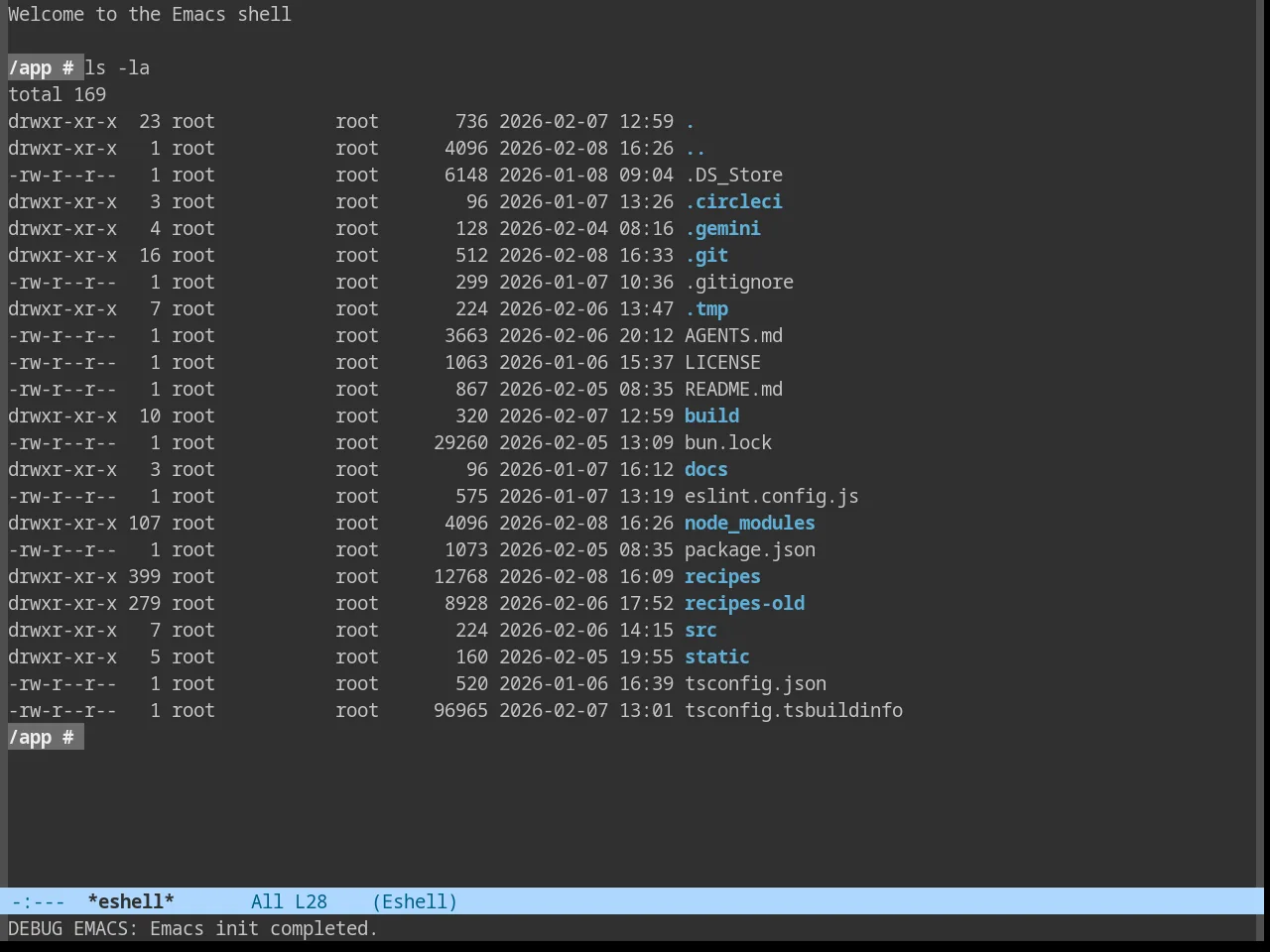This screenshot has width=1270, height=952.
Task: Click the 'Welcome to the Emacs shell' text
Action: (150, 14)
